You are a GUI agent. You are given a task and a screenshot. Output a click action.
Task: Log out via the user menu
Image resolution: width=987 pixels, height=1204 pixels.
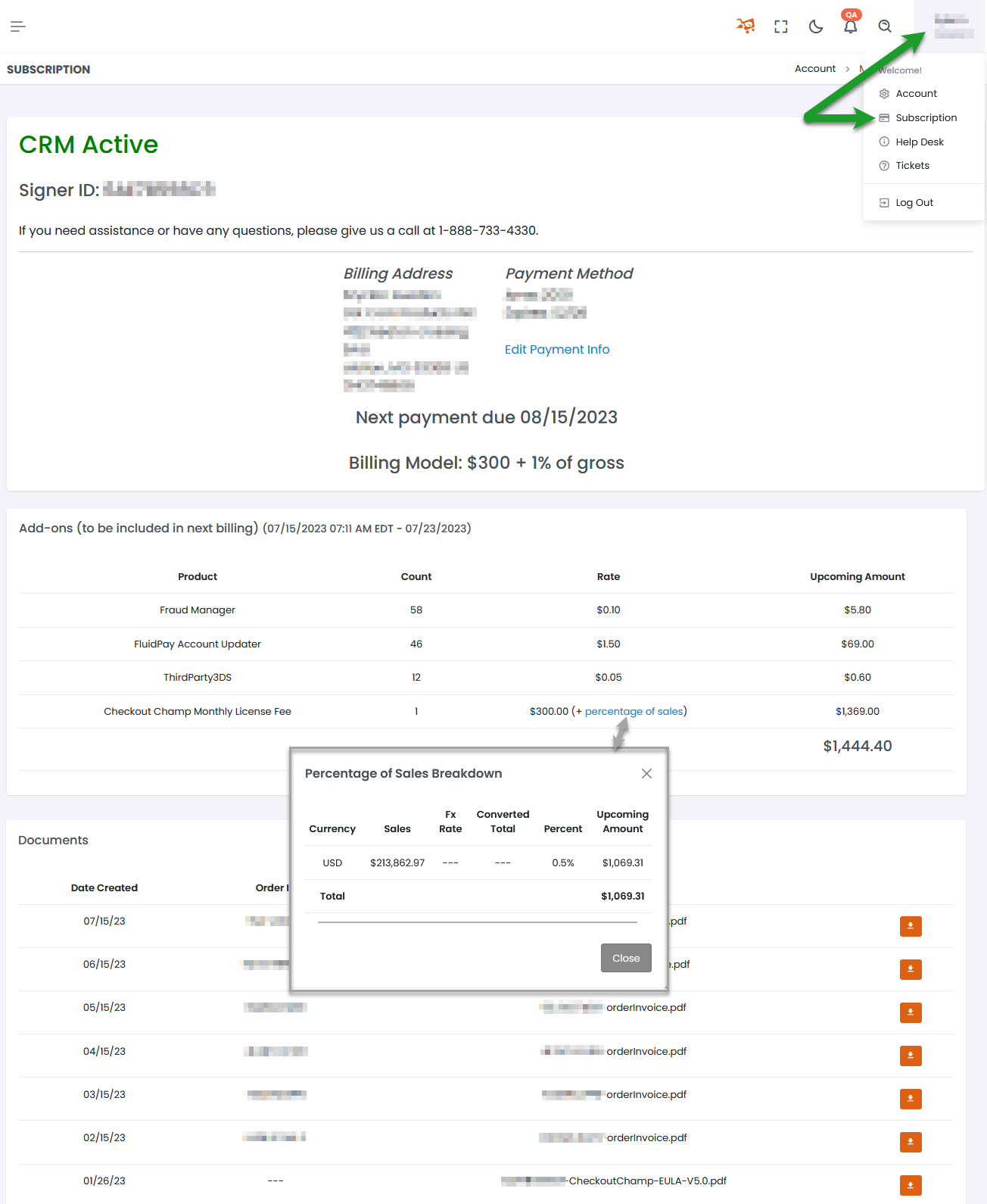pos(914,203)
